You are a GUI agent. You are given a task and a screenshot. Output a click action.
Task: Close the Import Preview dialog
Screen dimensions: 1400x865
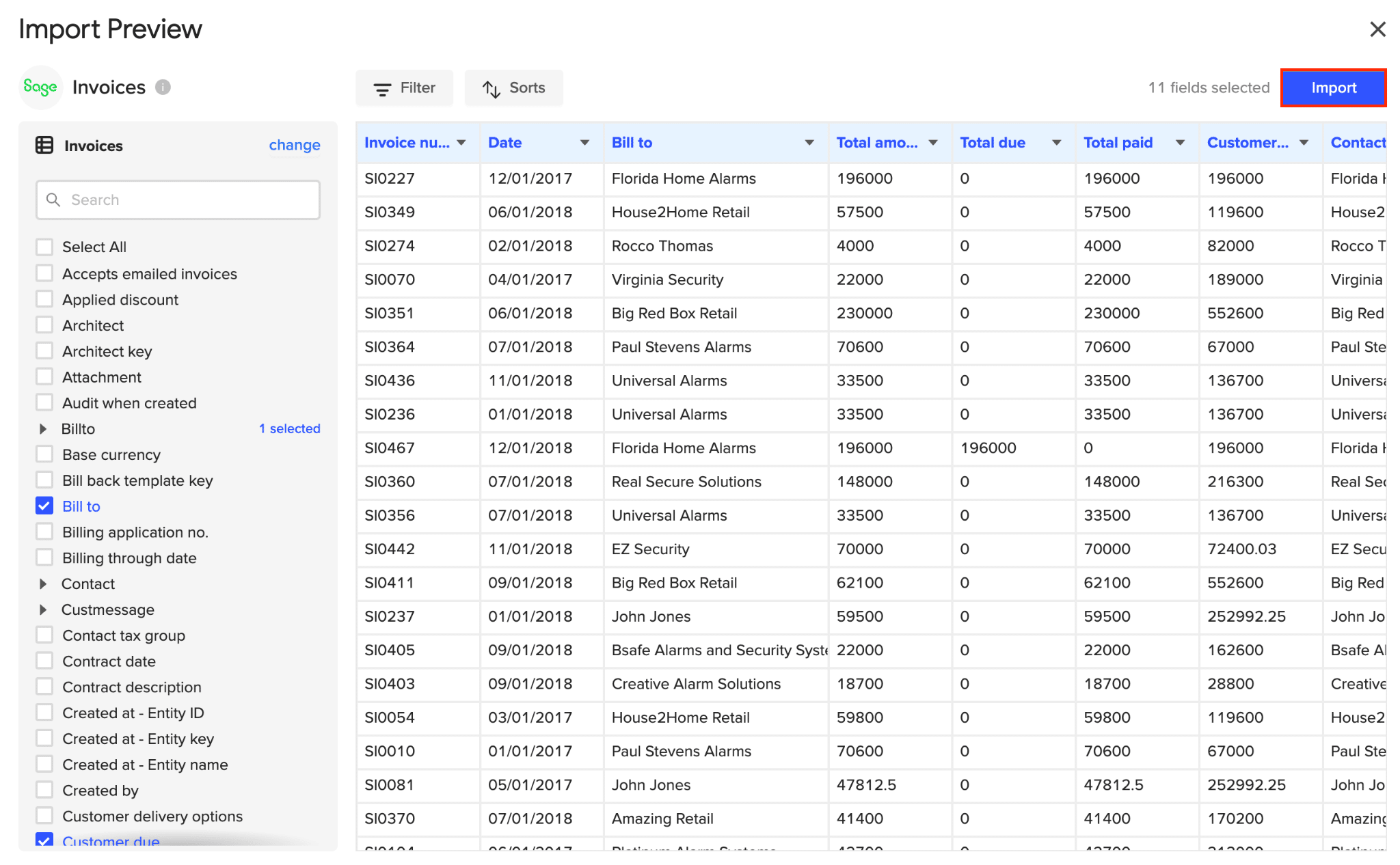(x=1377, y=29)
